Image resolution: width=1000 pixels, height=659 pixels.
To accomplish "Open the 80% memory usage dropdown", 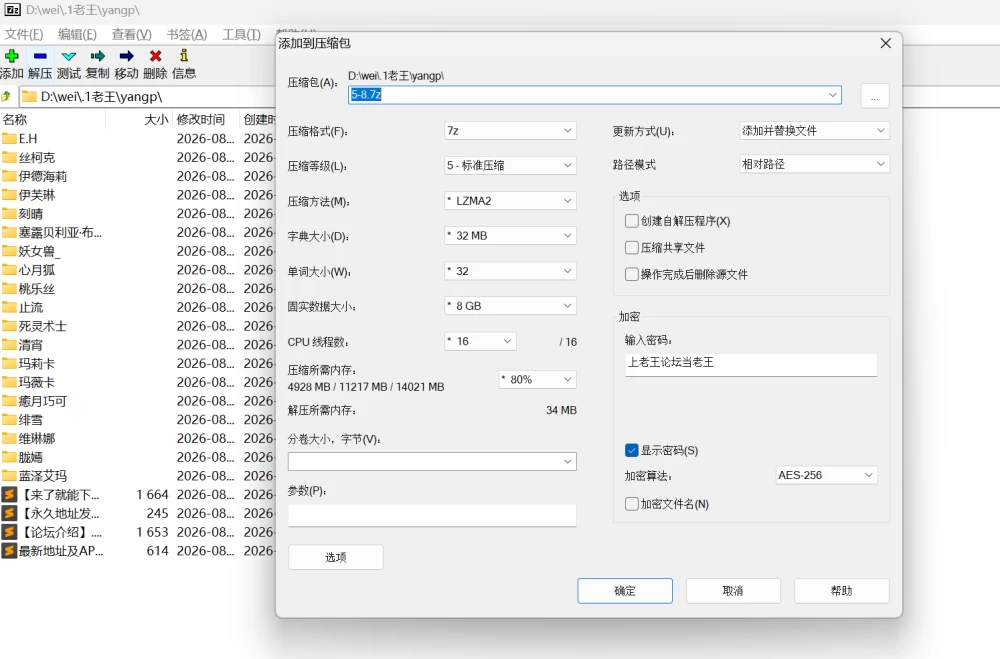I will (538, 379).
